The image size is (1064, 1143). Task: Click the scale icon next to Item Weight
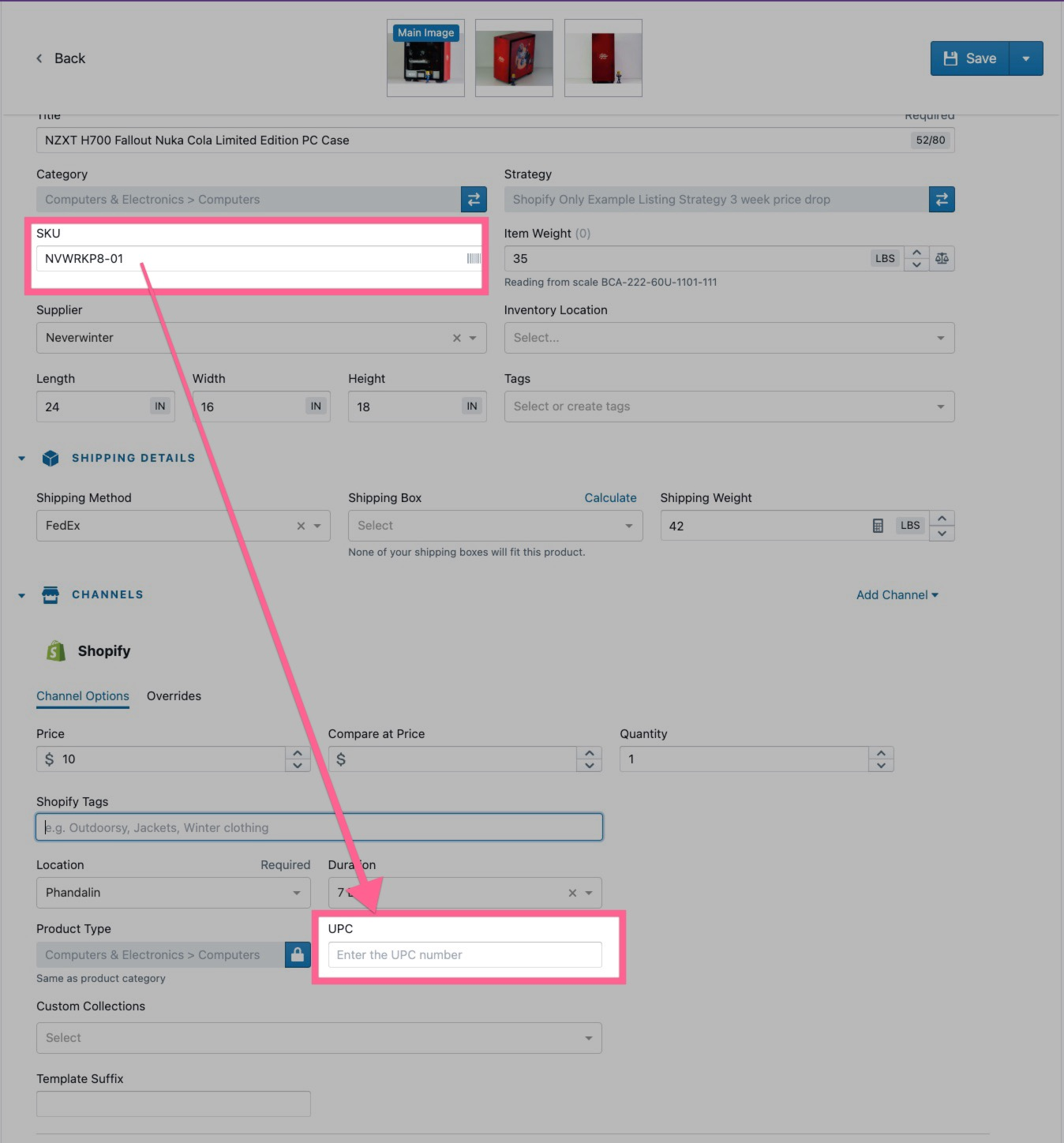pyautogui.click(x=942, y=258)
